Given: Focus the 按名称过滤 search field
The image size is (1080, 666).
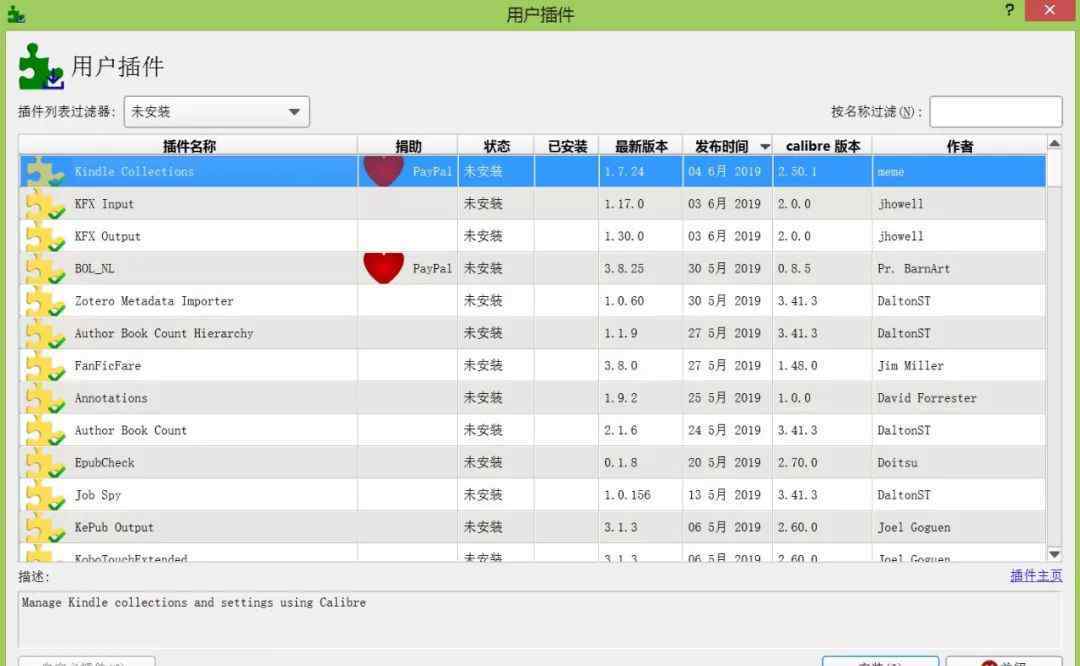Looking at the screenshot, I should [x=995, y=112].
